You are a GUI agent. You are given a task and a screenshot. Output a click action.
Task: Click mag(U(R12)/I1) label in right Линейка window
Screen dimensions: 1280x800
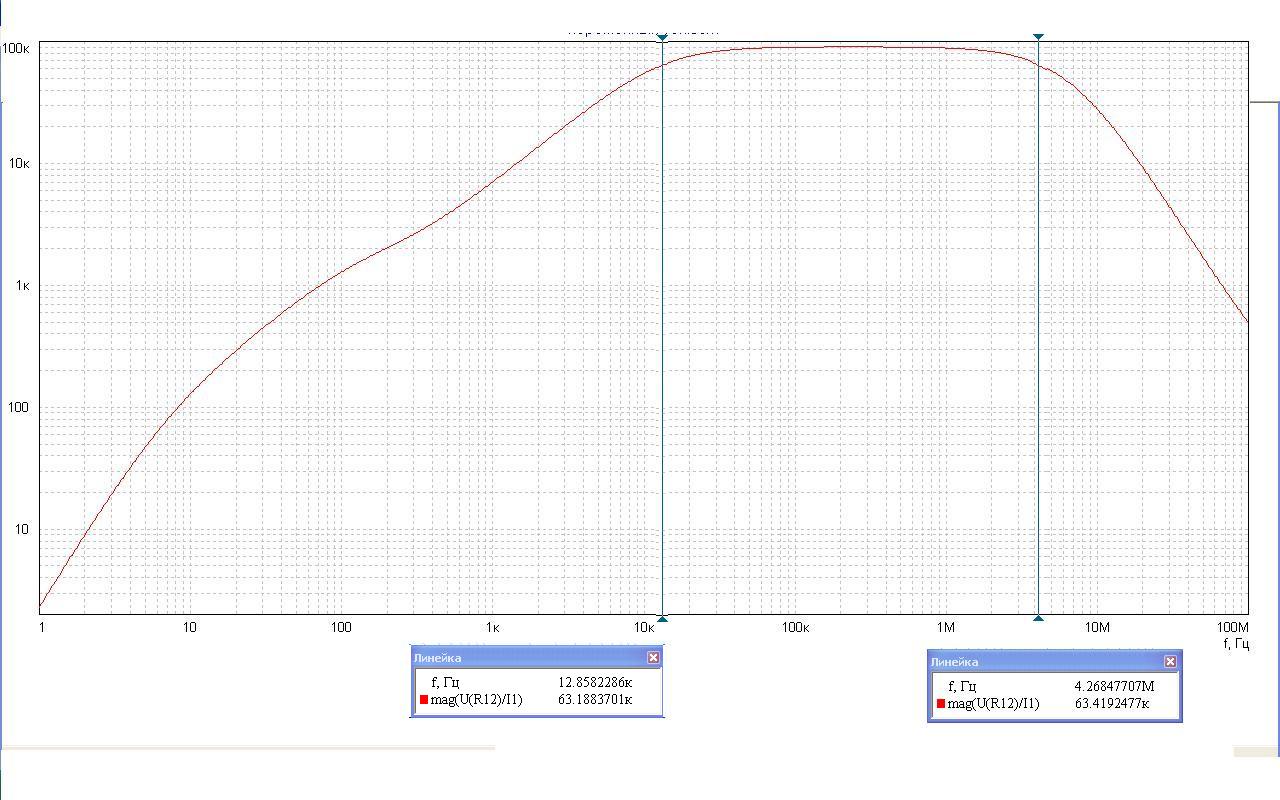point(993,704)
